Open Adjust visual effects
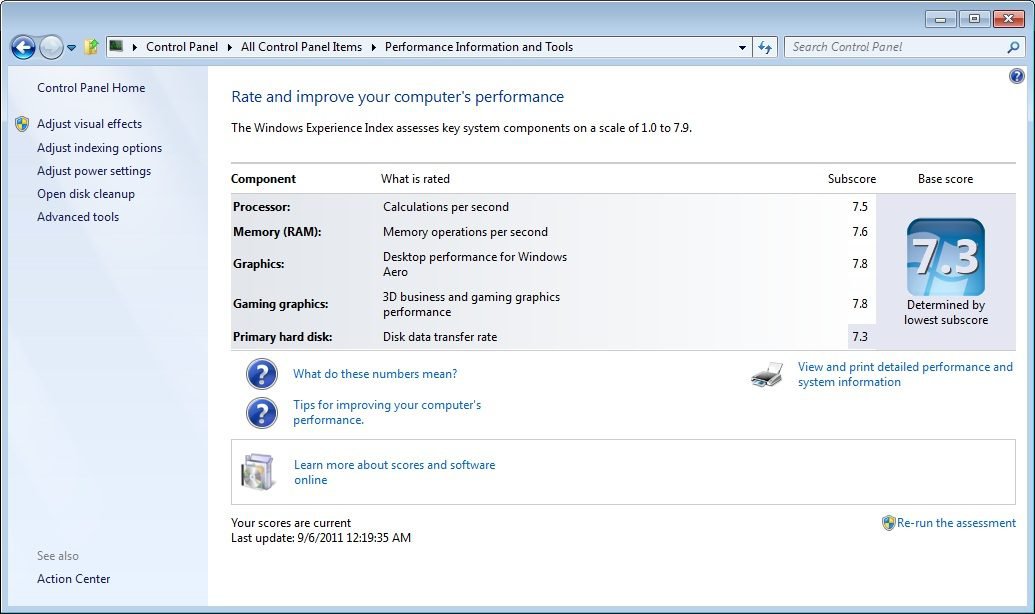The image size is (1035, 614). click(89, 124)
